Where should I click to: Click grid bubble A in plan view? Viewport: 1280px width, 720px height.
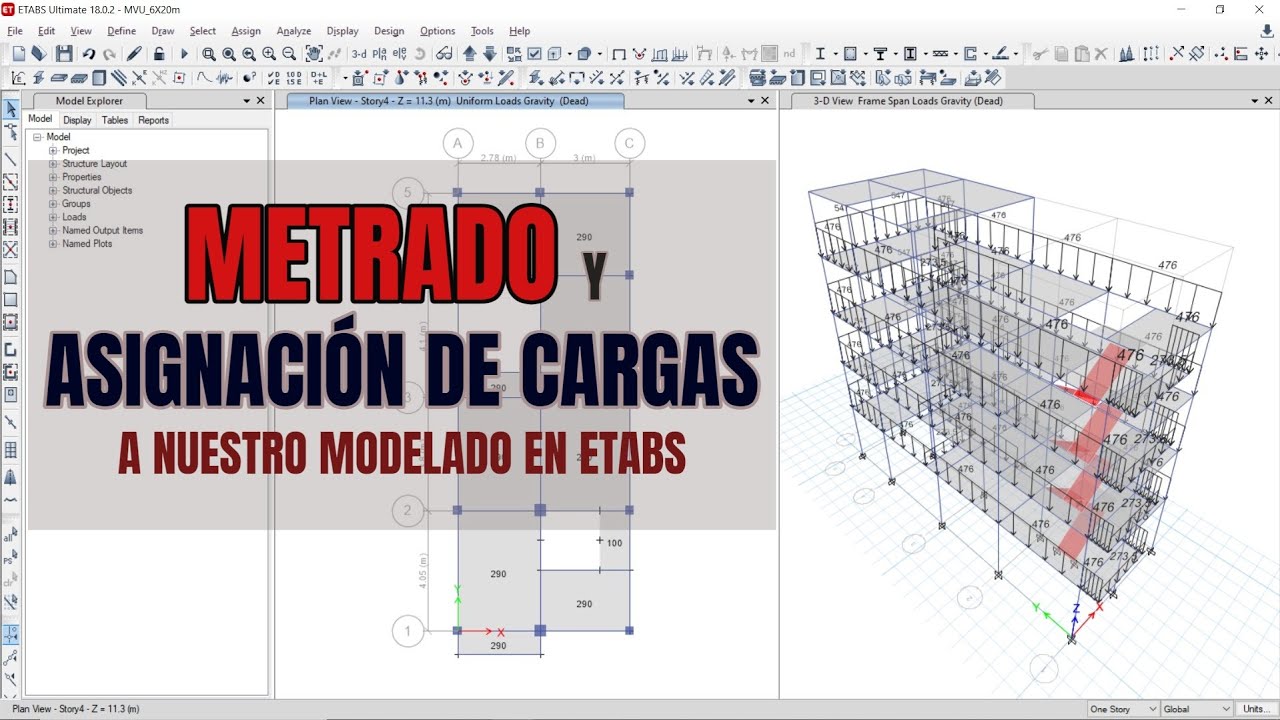point(457,143)
